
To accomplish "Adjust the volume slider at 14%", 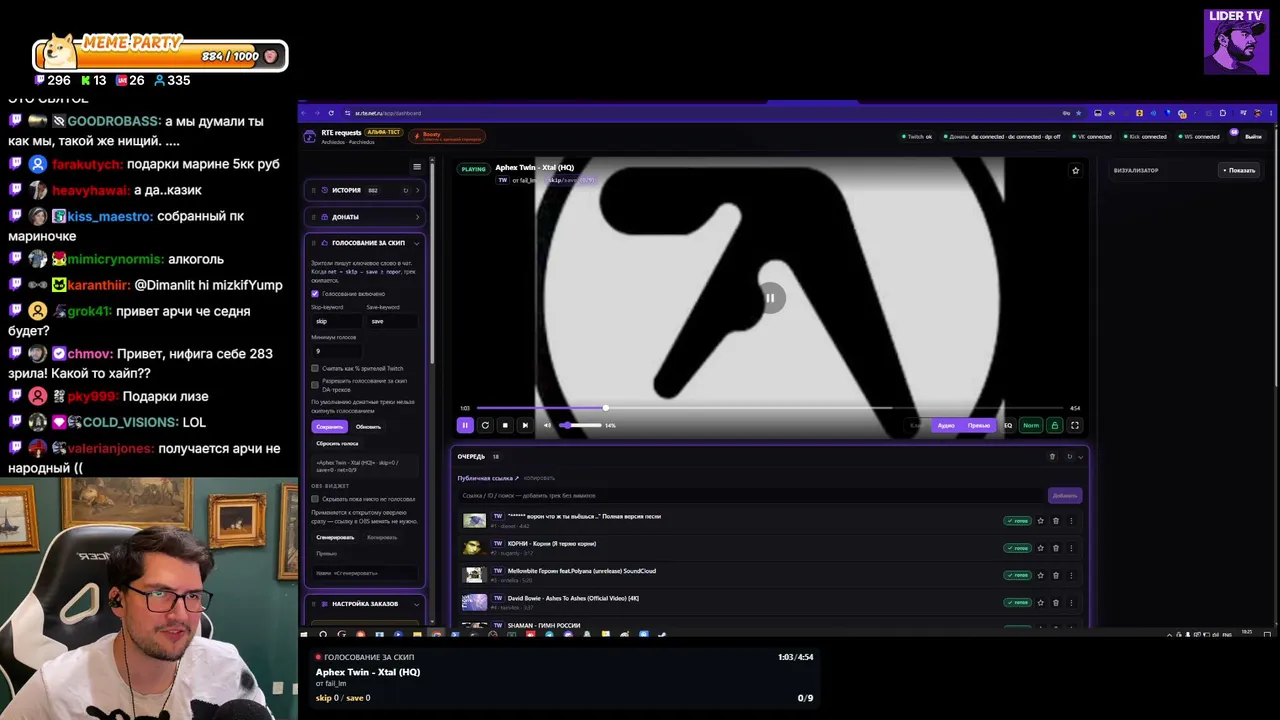I will (580, 425).
